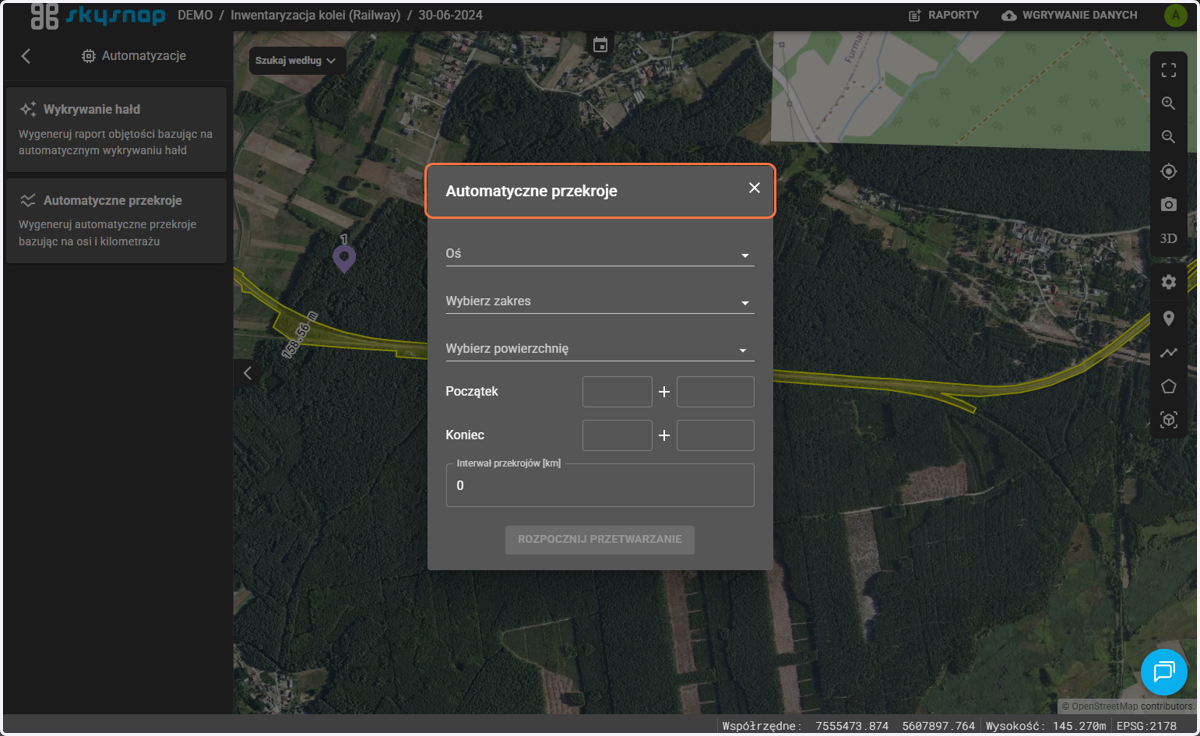This screenshot has width=1200, height=736.
Task: Open Wykrywanie hałd automation card
Action: point(116,129)
